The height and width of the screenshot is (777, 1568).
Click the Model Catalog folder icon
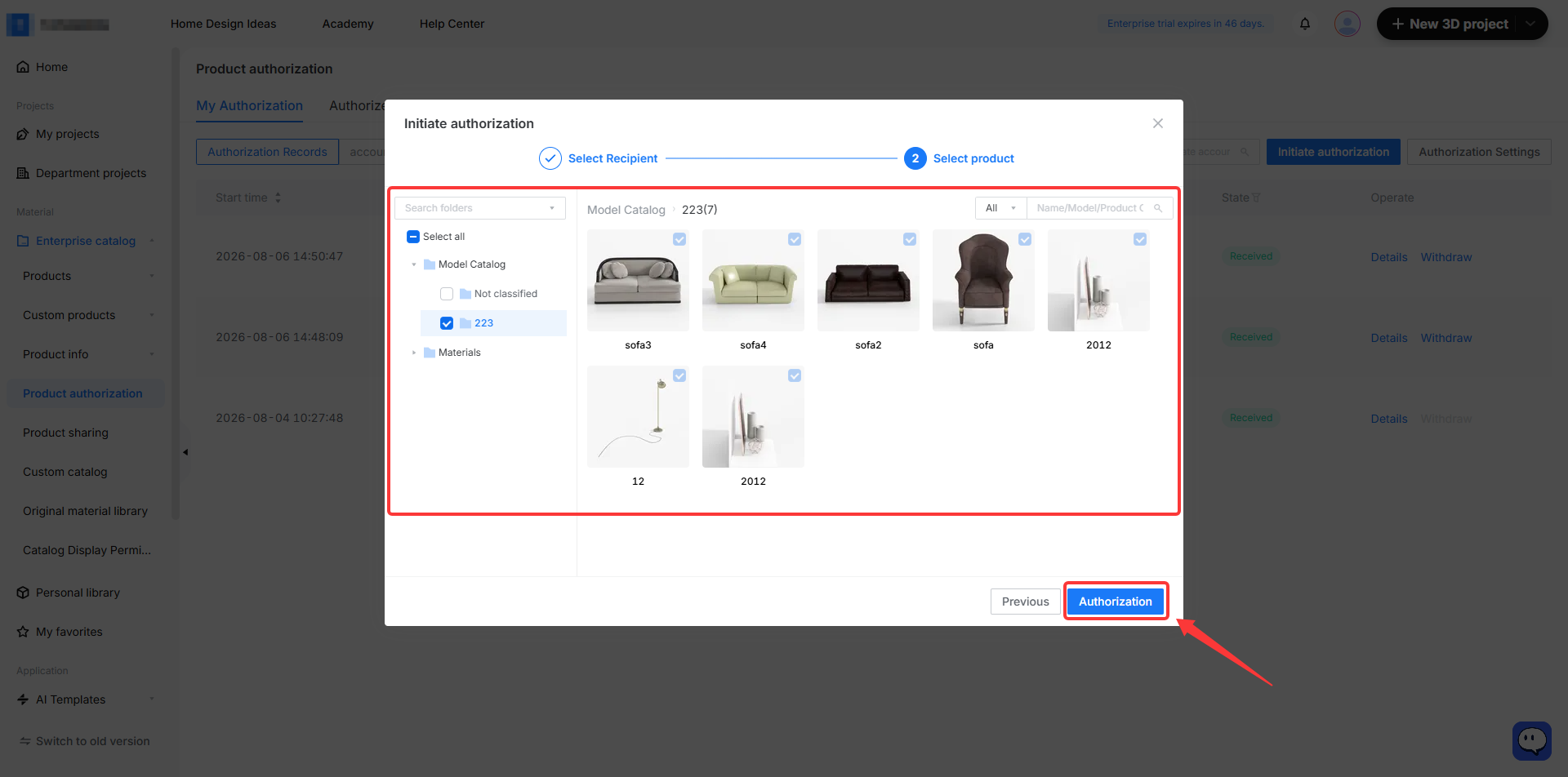pos(430,264)
